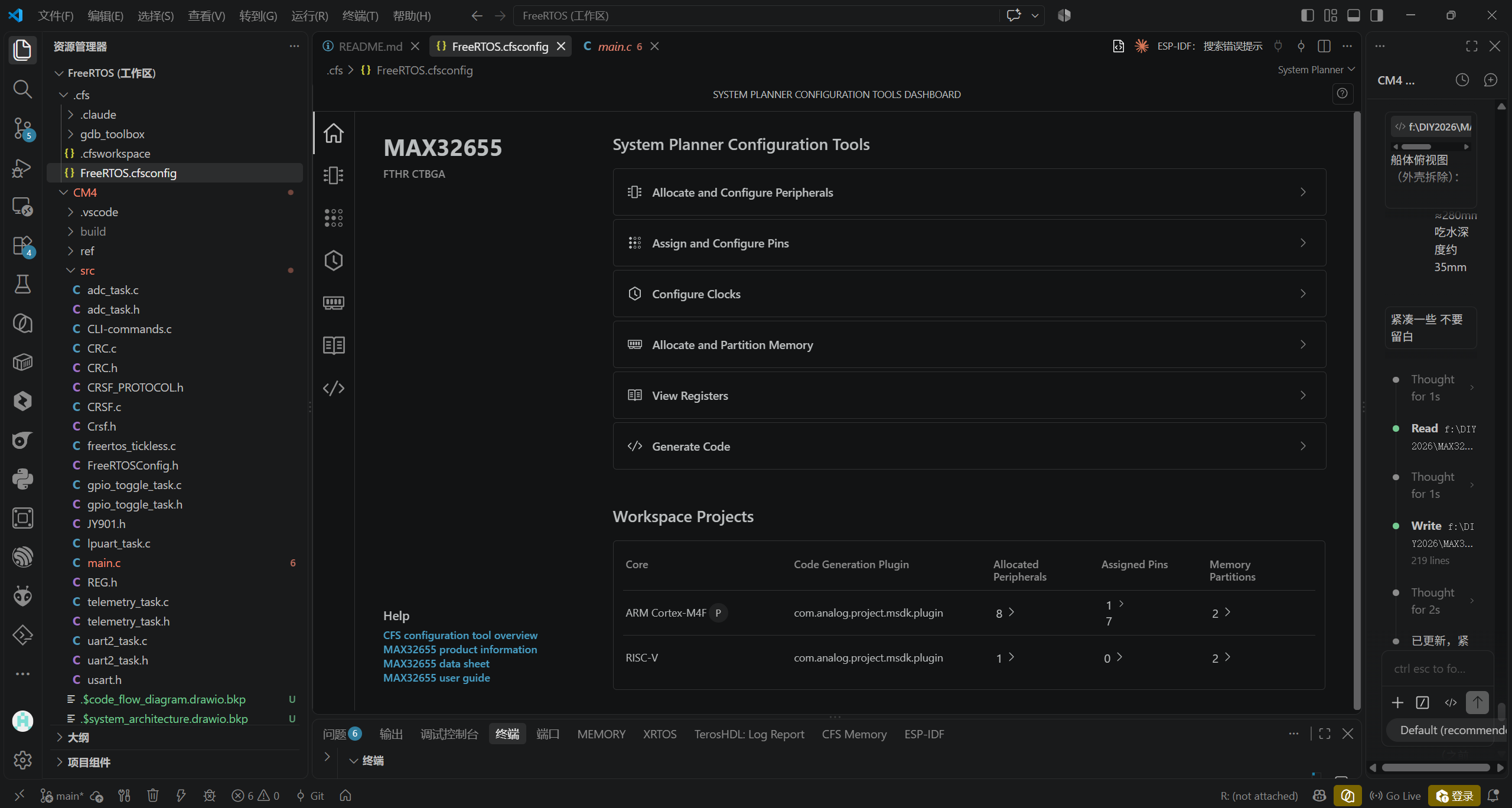
Task: Open Peripherals allocation tool in planner sidebar
Action: 334,175
